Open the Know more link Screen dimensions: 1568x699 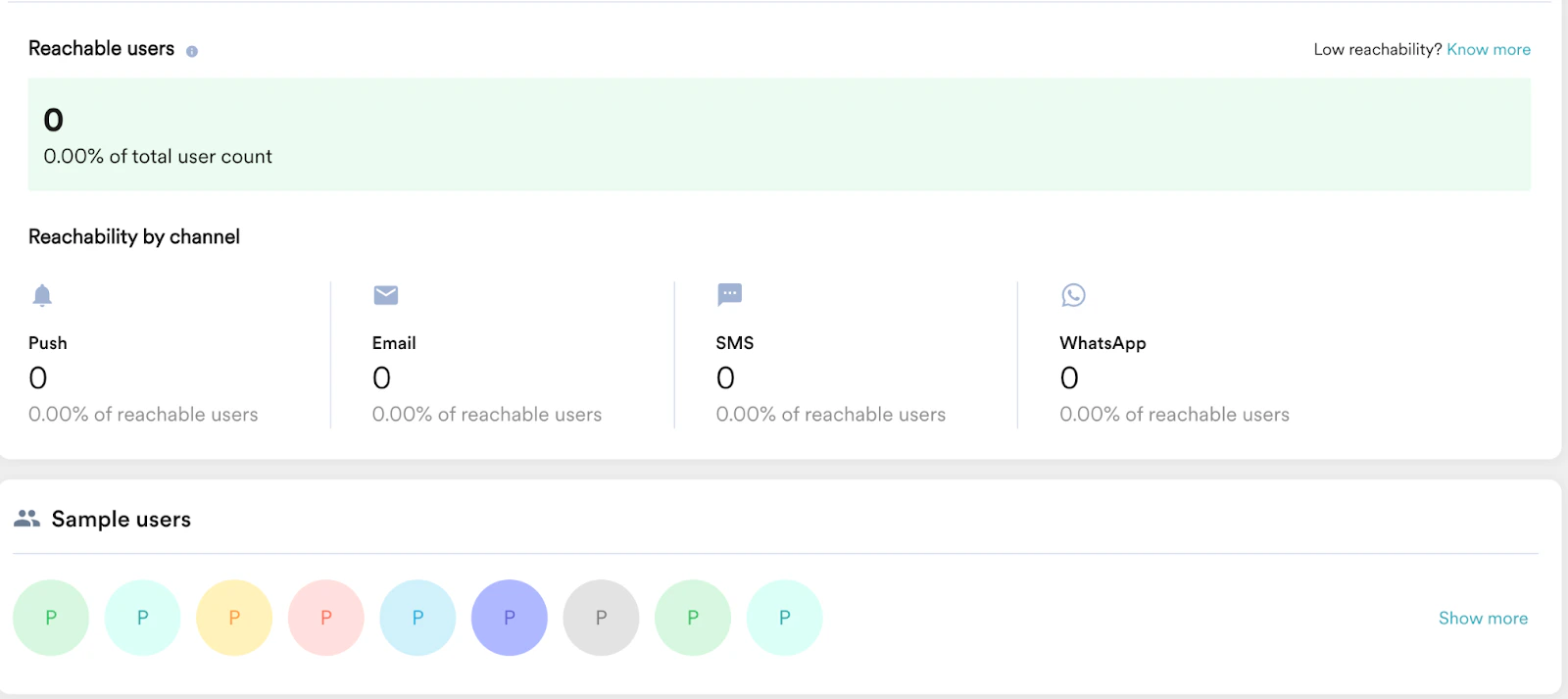pos(1489,49)
